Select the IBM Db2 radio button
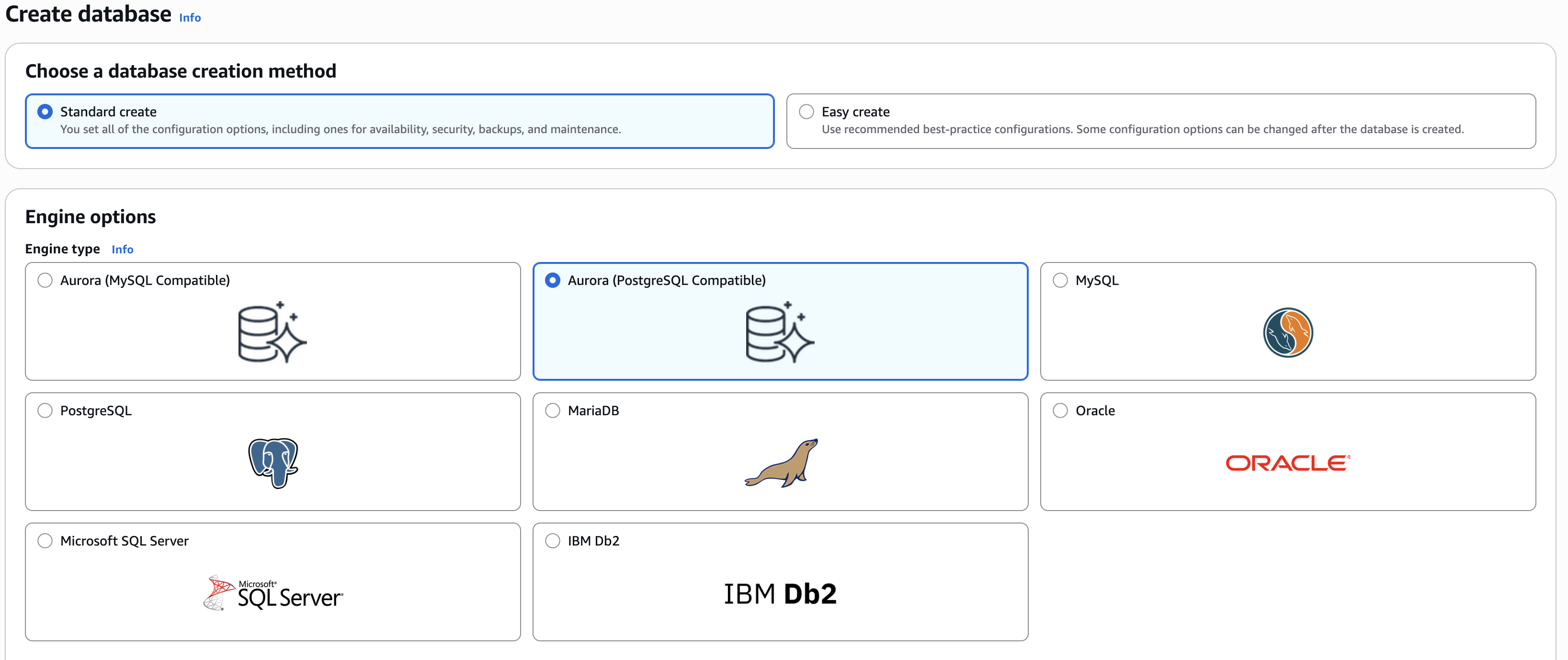Screen dimensions: 1568x660 (x=553, y=541)
